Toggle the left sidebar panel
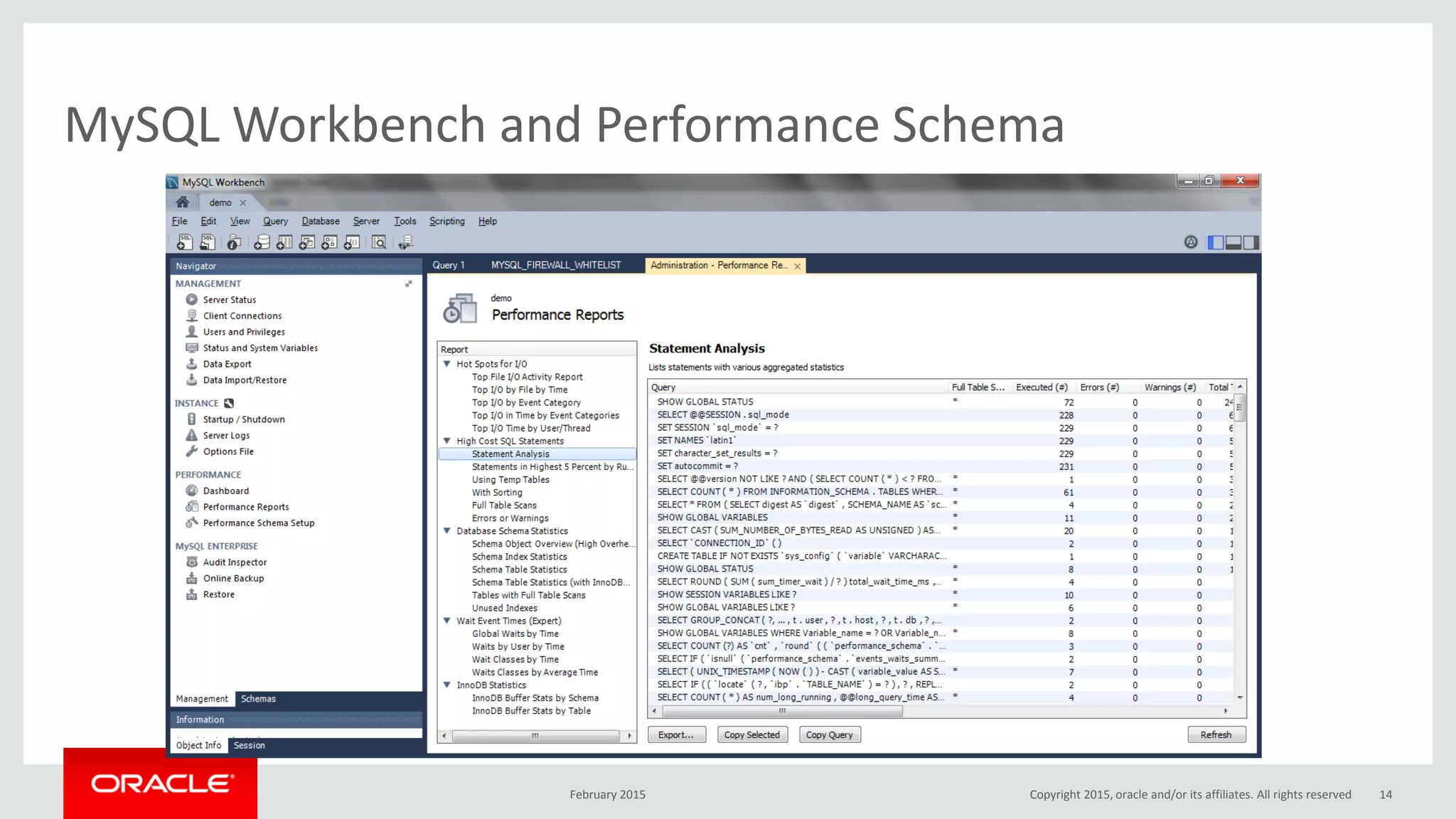Image resolution: width=1456 pixels, height=819 pixels. 1216,242
